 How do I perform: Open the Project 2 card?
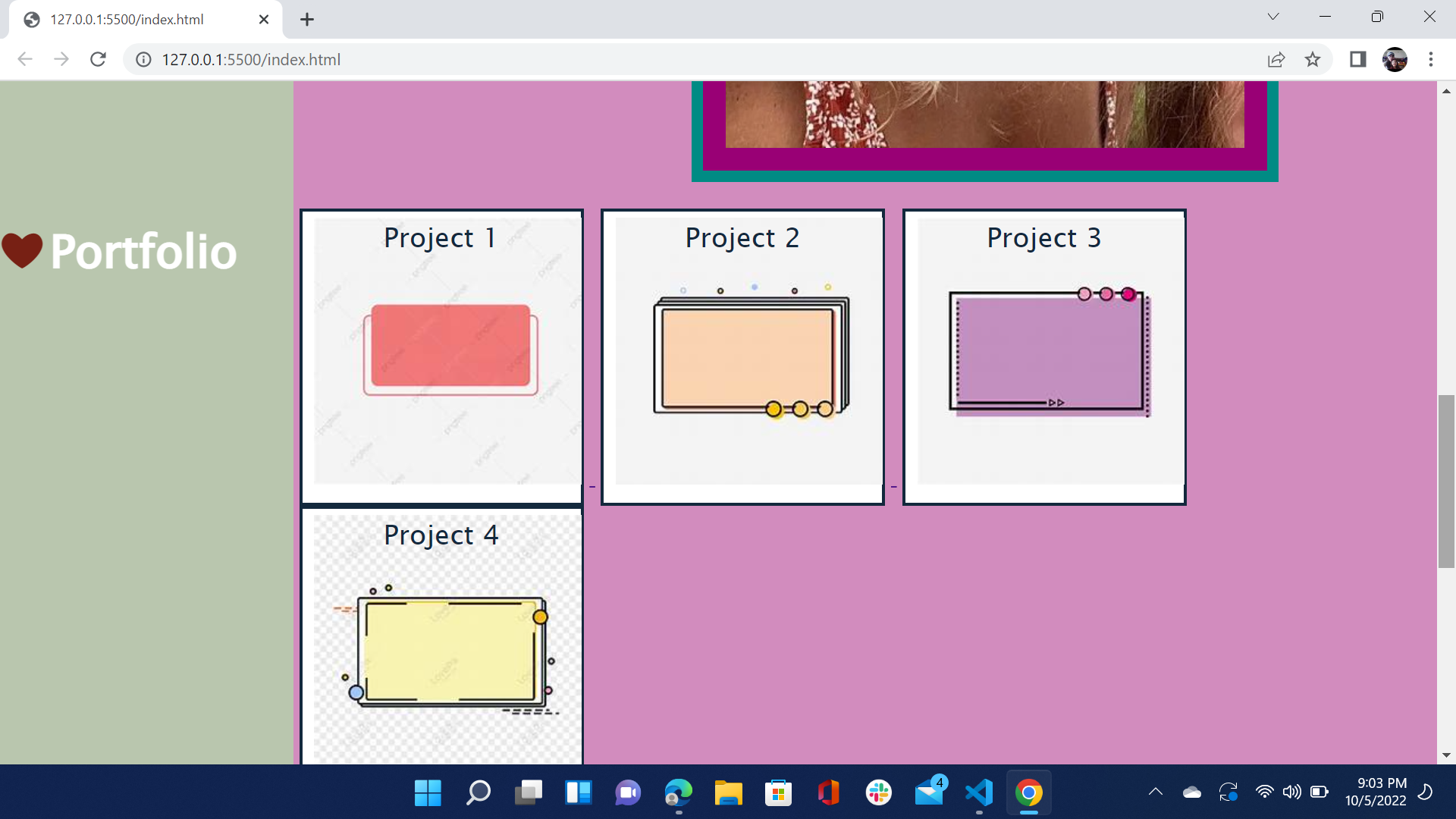[x=742, y=356]
